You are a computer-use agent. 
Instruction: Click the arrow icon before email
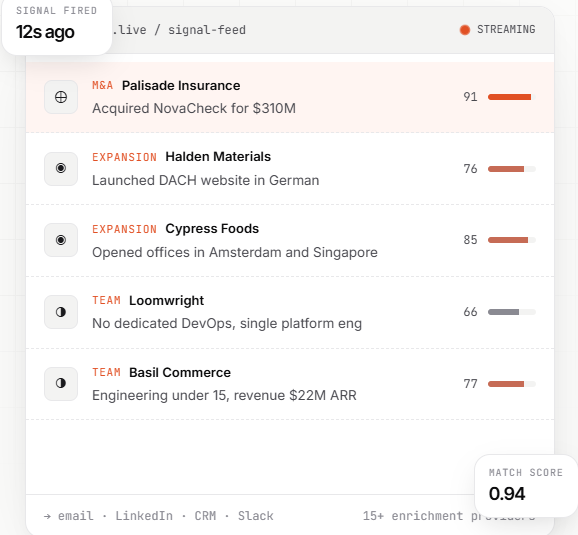click(x=47, y=516)
